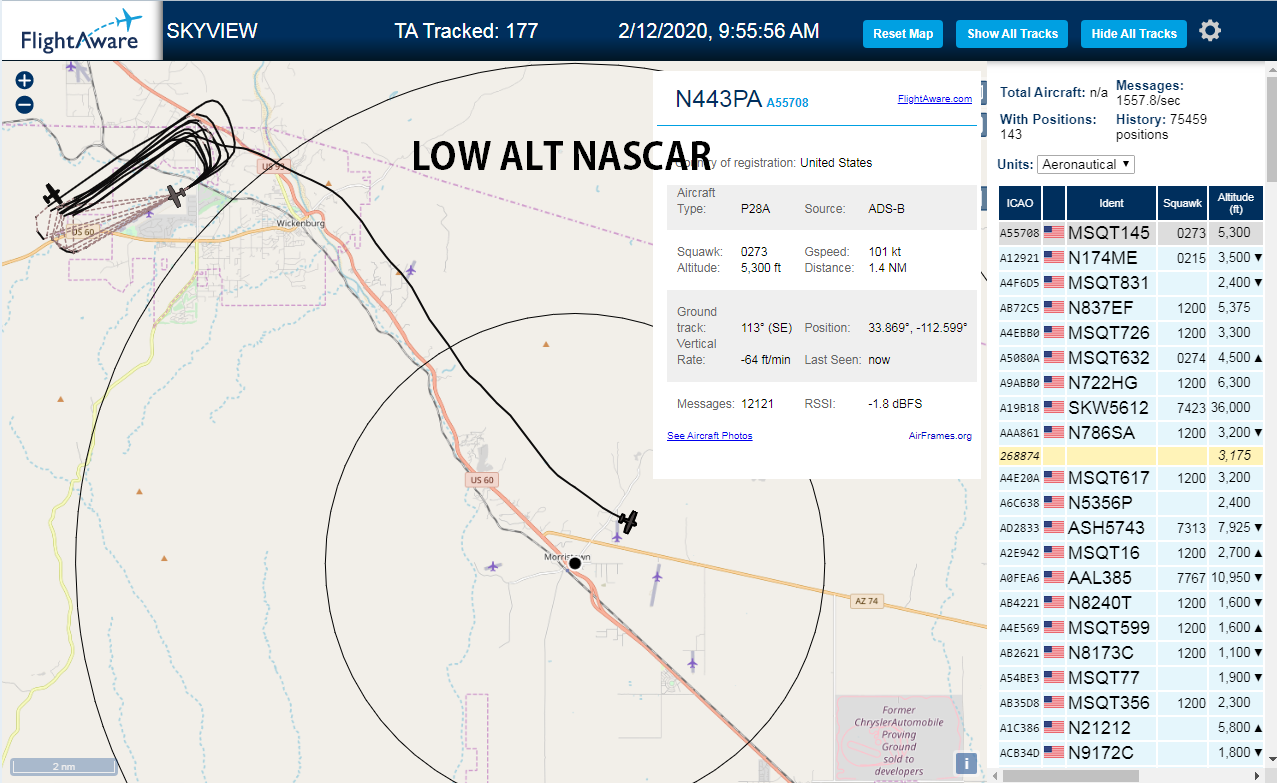Screen dimensions: 1277x783
Task: Select N9172C aircraft row
Action: coord(1131,753)
